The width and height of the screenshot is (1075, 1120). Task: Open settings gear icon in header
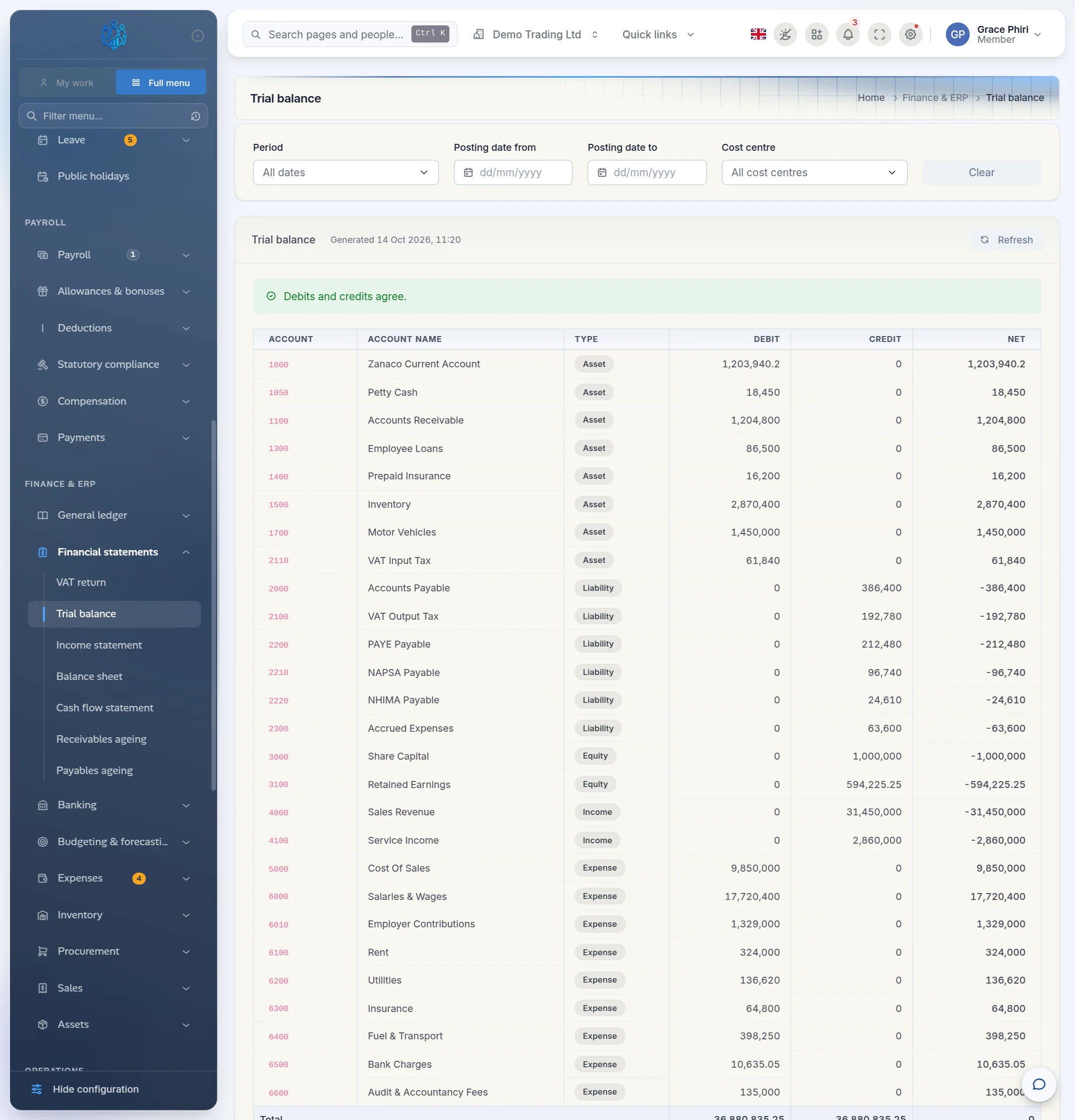(910, 34)
